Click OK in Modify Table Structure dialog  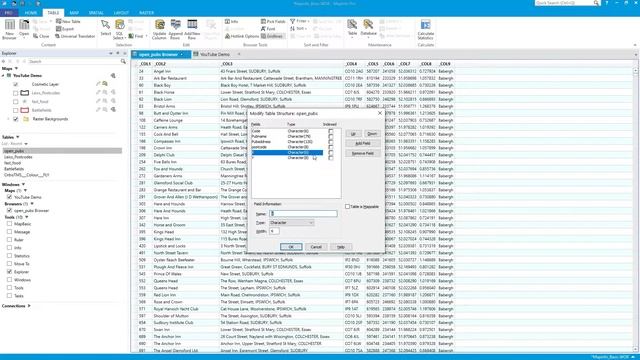tap(291, 247)
